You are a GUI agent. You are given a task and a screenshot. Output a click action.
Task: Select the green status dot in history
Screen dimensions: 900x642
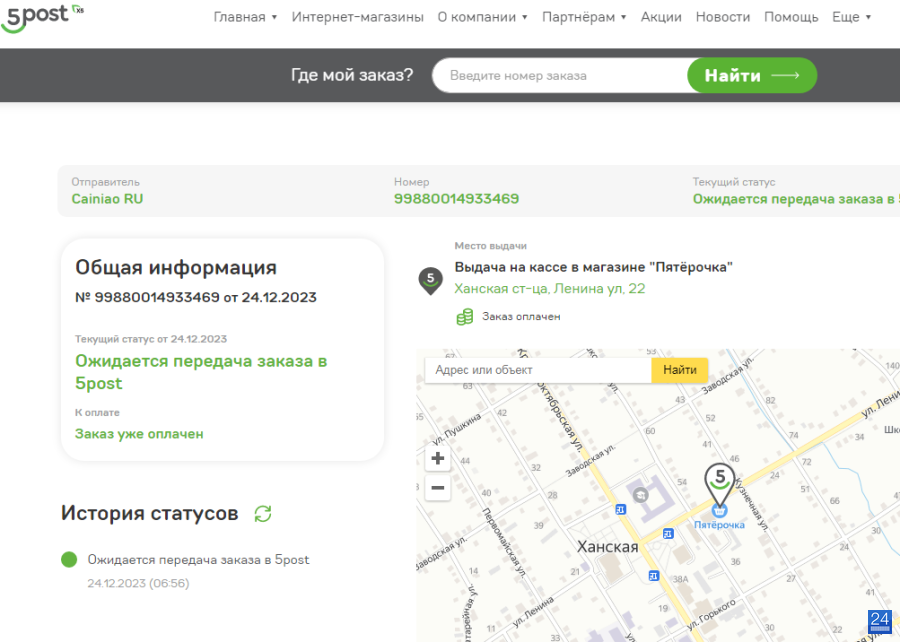(69, 559)
